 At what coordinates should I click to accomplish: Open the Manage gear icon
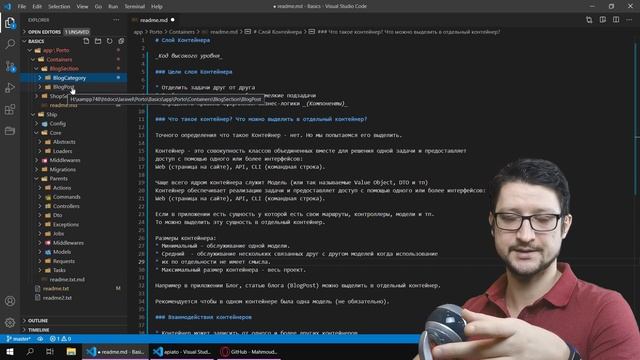pyautogui.click(x=10, y=322)
